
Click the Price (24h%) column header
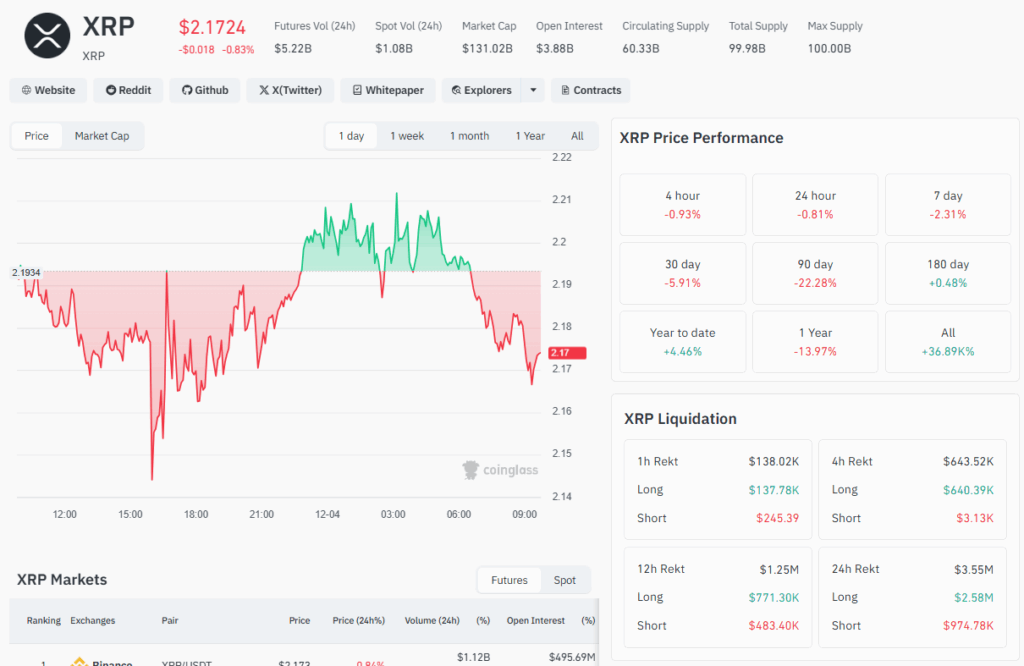point(359,620)
